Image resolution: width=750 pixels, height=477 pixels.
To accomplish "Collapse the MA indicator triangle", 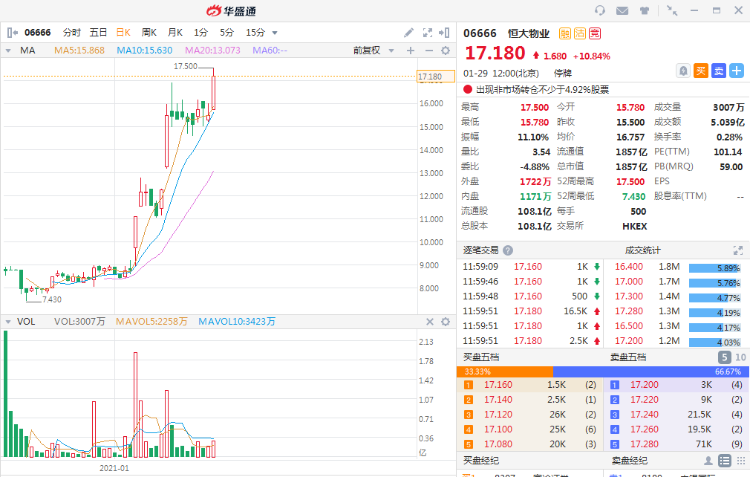I will coord(8,50).
